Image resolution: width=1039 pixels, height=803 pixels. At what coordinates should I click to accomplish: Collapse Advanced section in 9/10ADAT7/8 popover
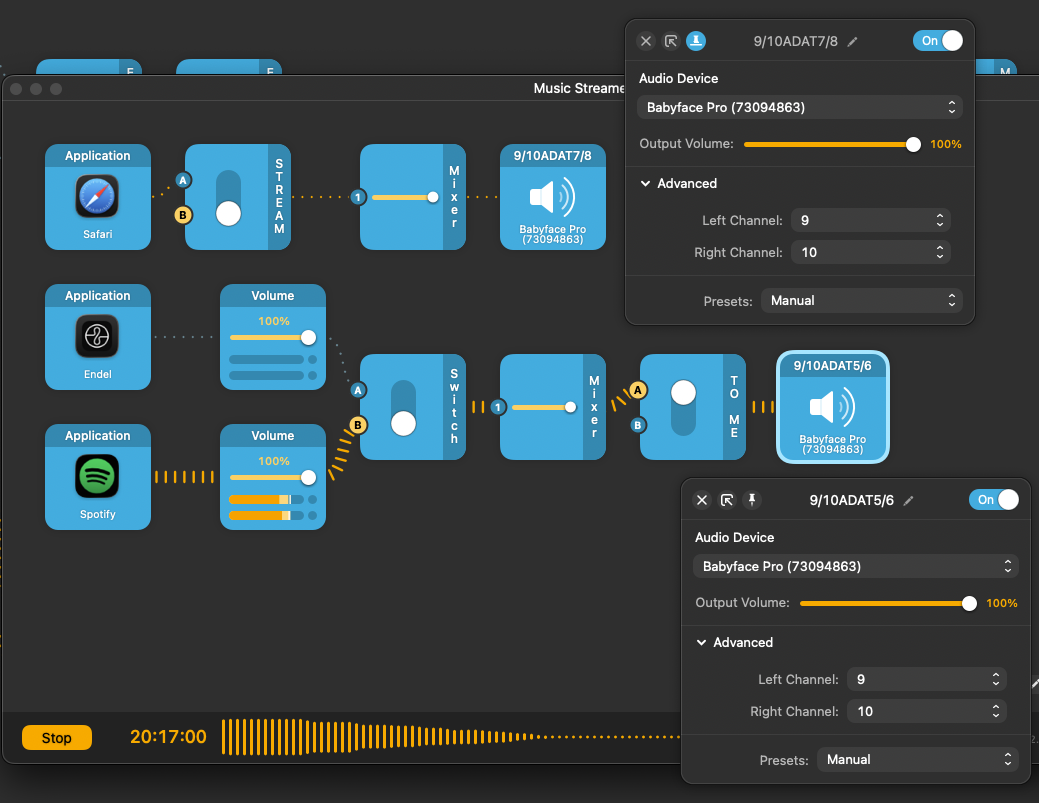pos(645,184)
